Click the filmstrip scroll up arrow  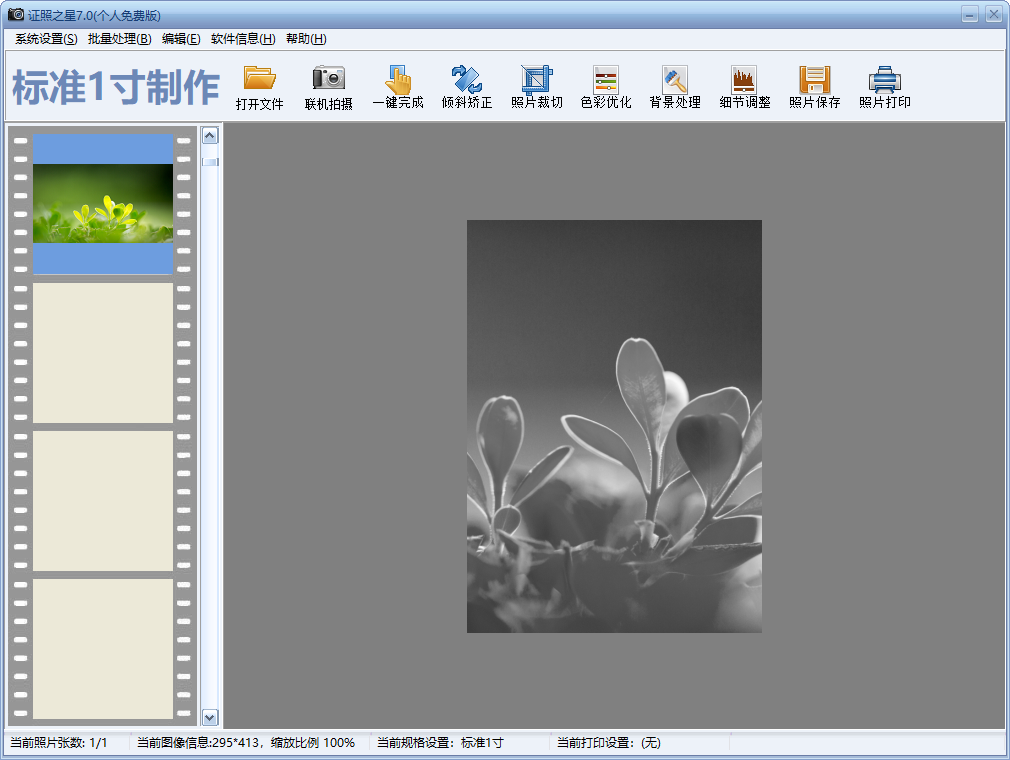pyautogui.click(x=210, y=135)
